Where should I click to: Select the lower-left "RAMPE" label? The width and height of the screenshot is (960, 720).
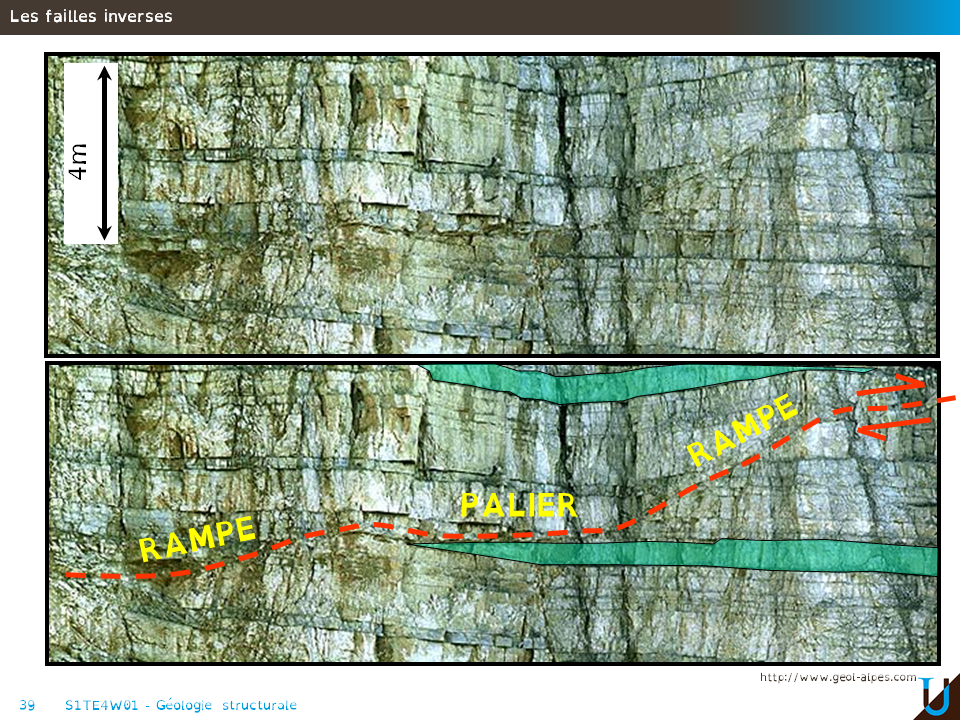[197, 539]
